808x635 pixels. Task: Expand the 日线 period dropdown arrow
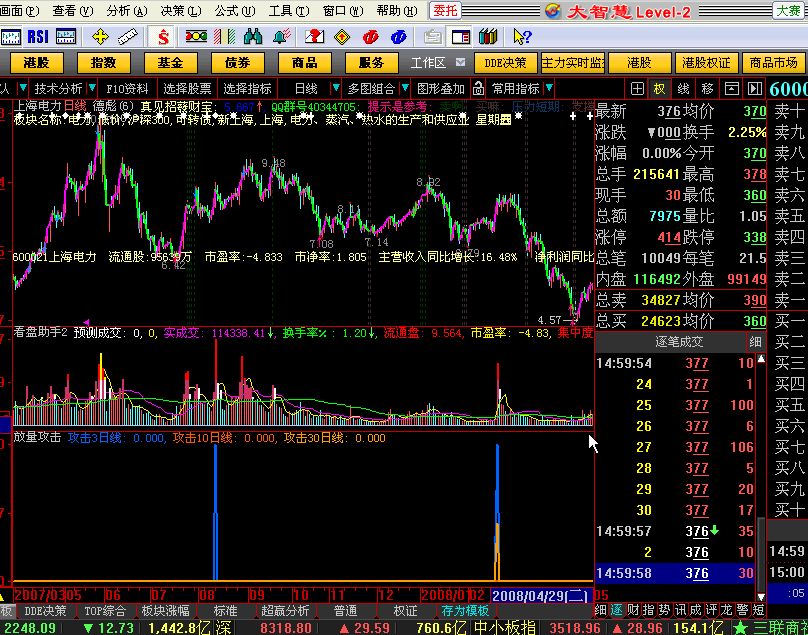pos(336,88)
